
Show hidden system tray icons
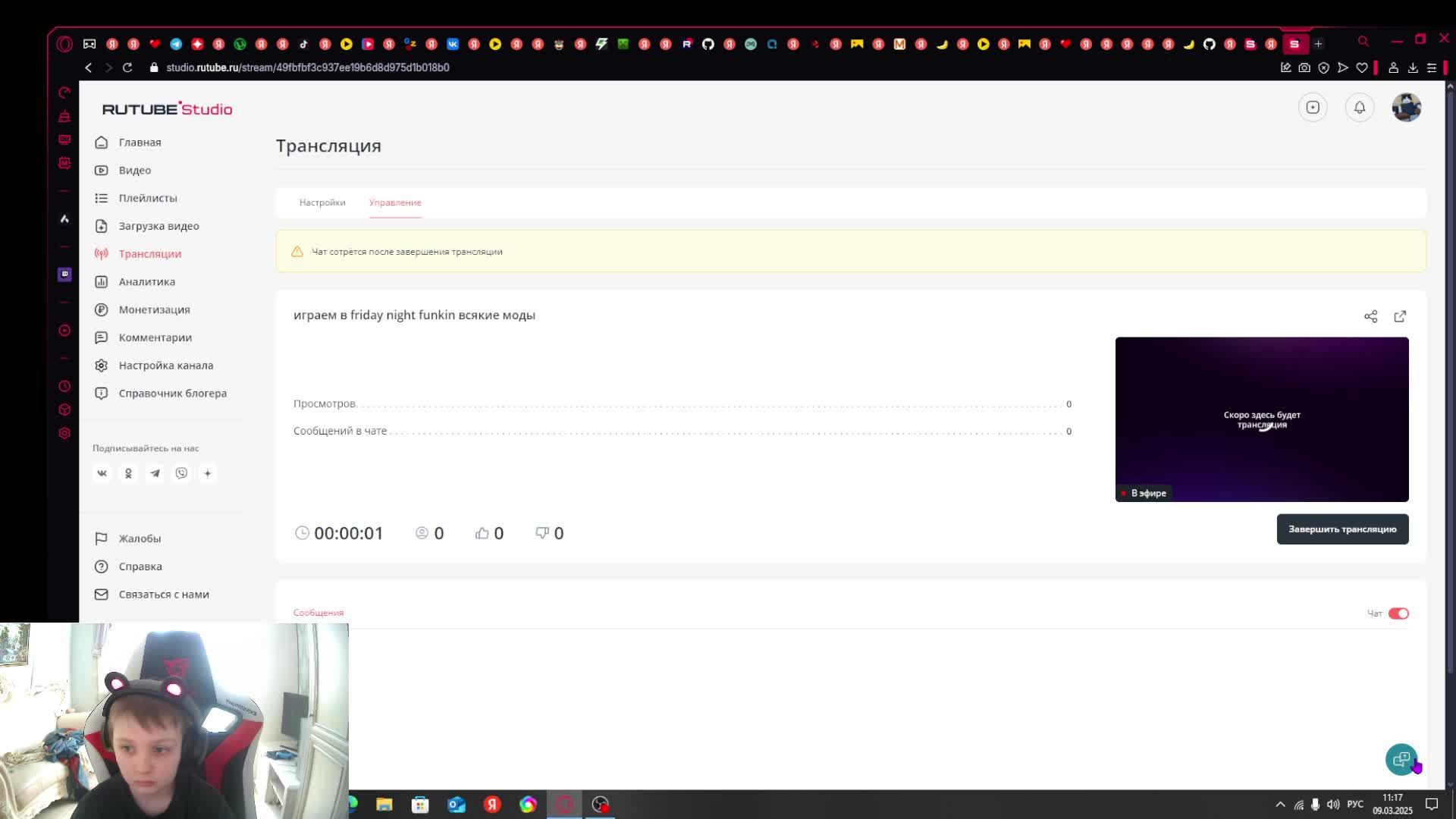(1280, 805)
